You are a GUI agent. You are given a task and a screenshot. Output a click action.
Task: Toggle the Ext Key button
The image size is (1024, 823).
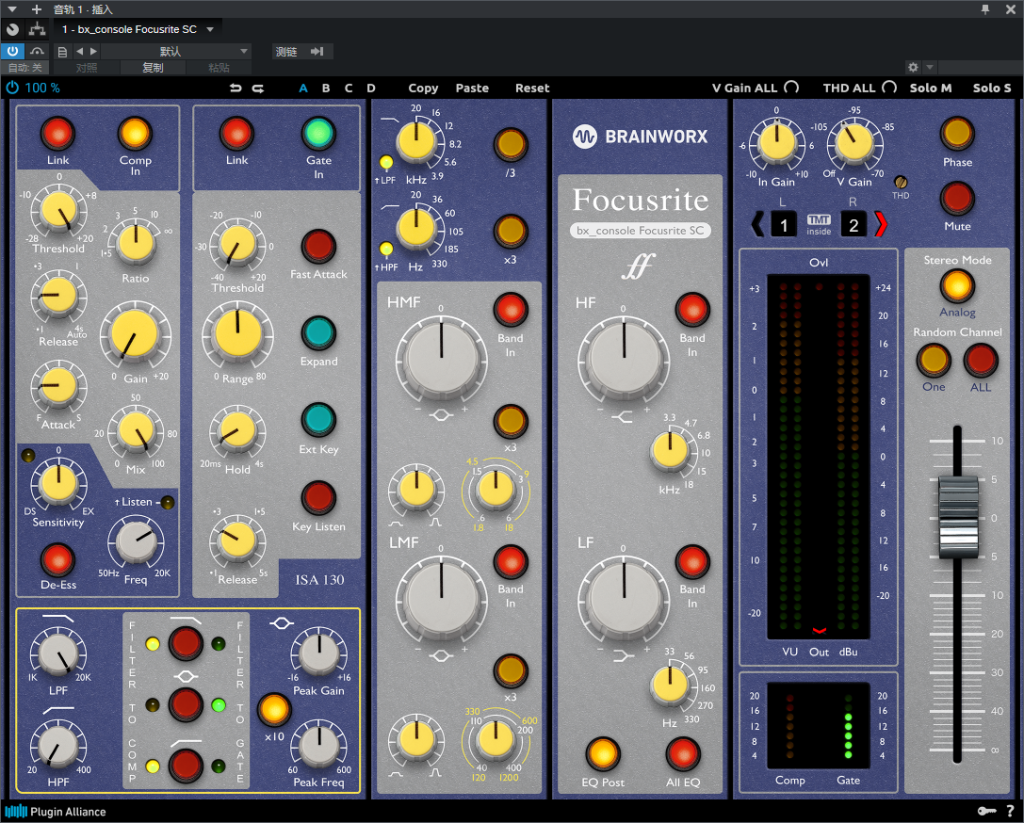tap(318, 420)
